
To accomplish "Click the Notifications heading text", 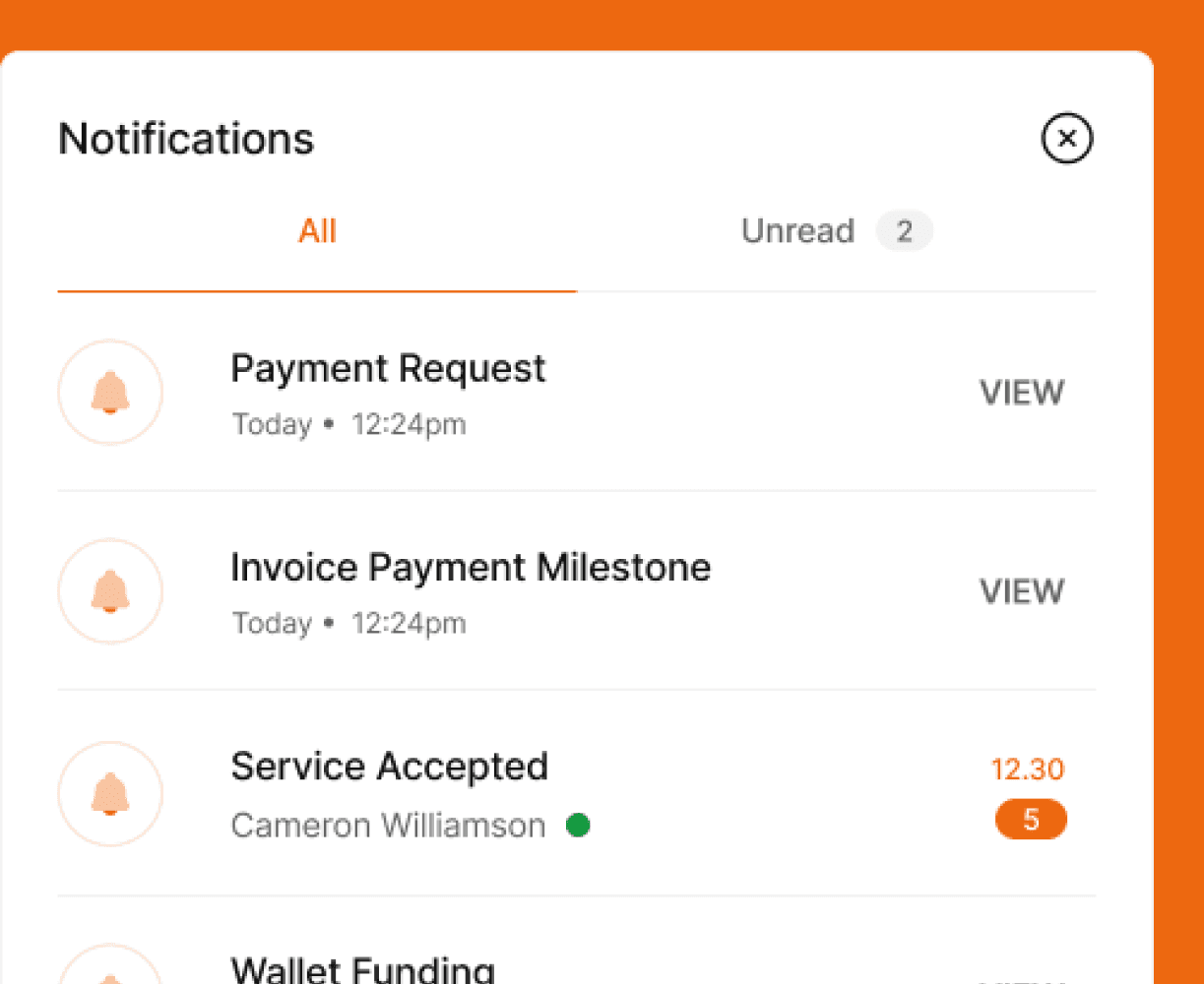I will click(x=186, y=139).
